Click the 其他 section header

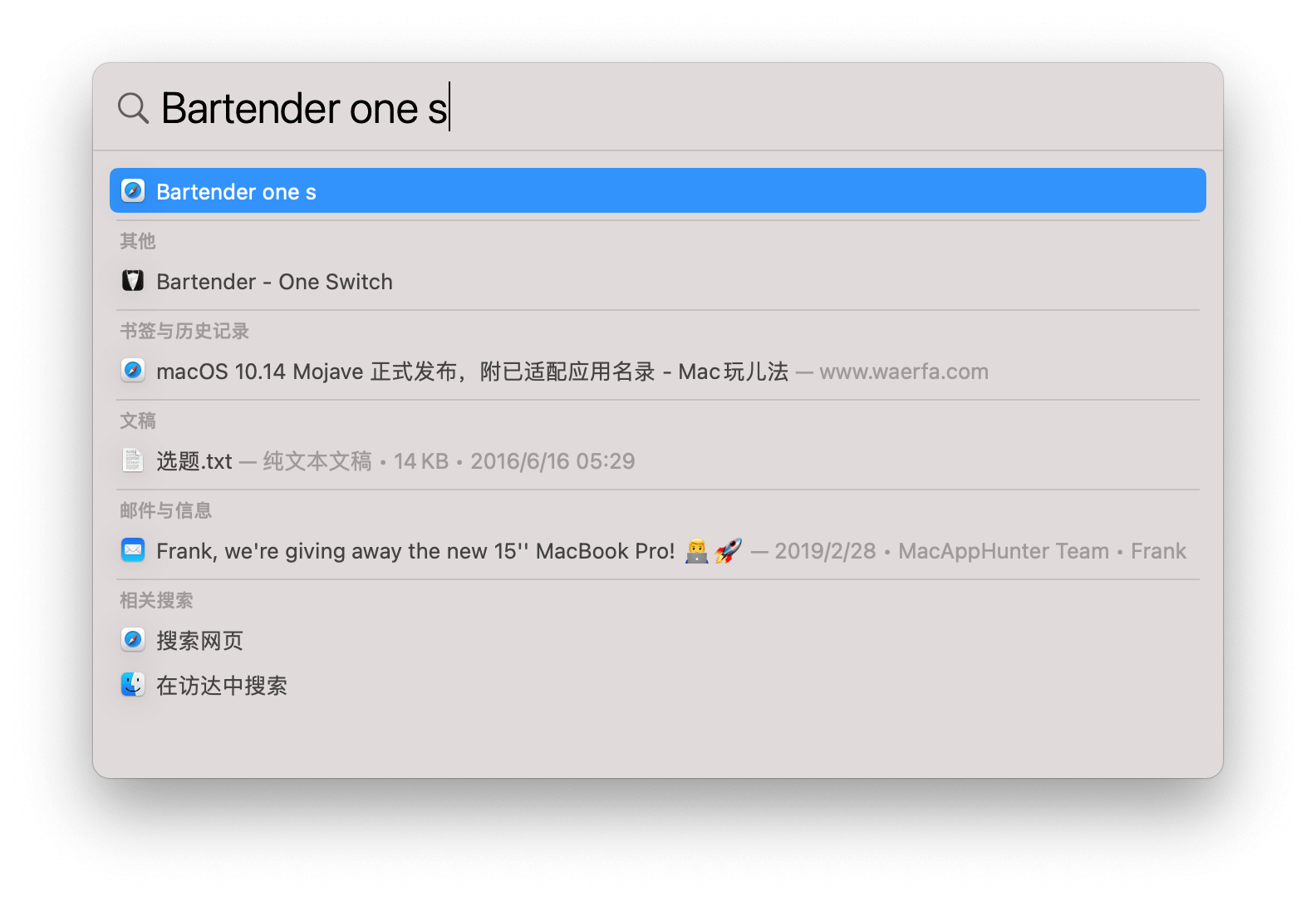click(138, 241)
